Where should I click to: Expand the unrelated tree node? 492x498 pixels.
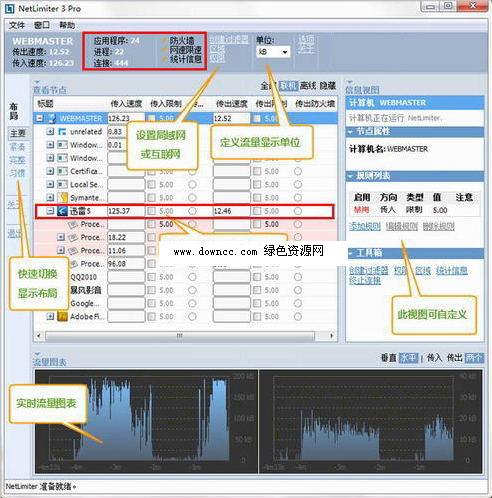point(50,132)
